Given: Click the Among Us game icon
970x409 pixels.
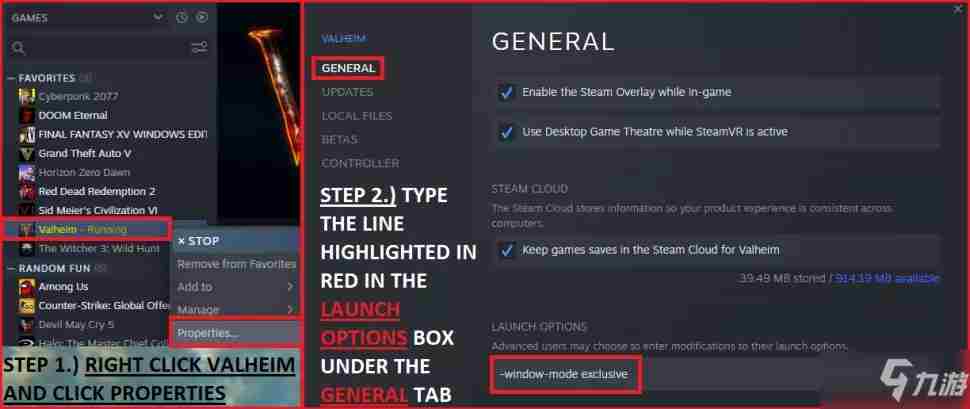Looking at the screenshot, I should (x=27, y=287).
